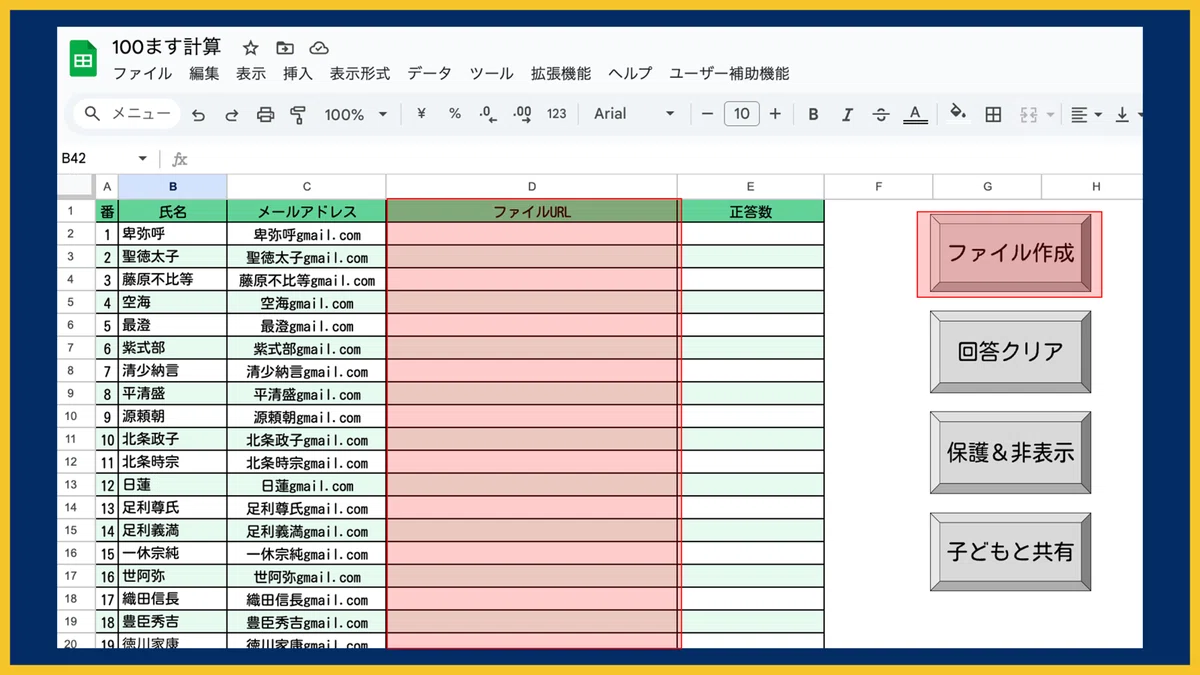This screenshot has width=1200, height=675.
Task: Click the merge cells icon
Action: pyautogui.click(x=1029, y=115)
